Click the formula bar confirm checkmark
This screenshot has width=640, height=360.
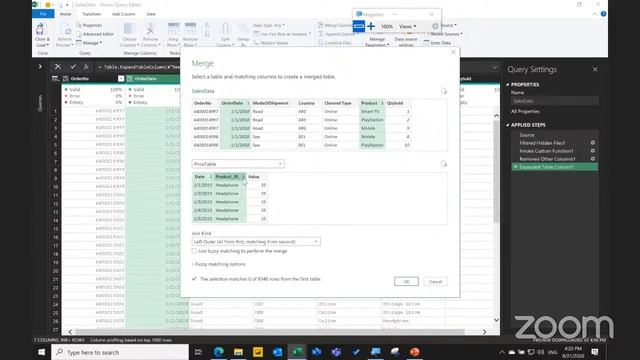pyautogui.click(x=73, y=67)
